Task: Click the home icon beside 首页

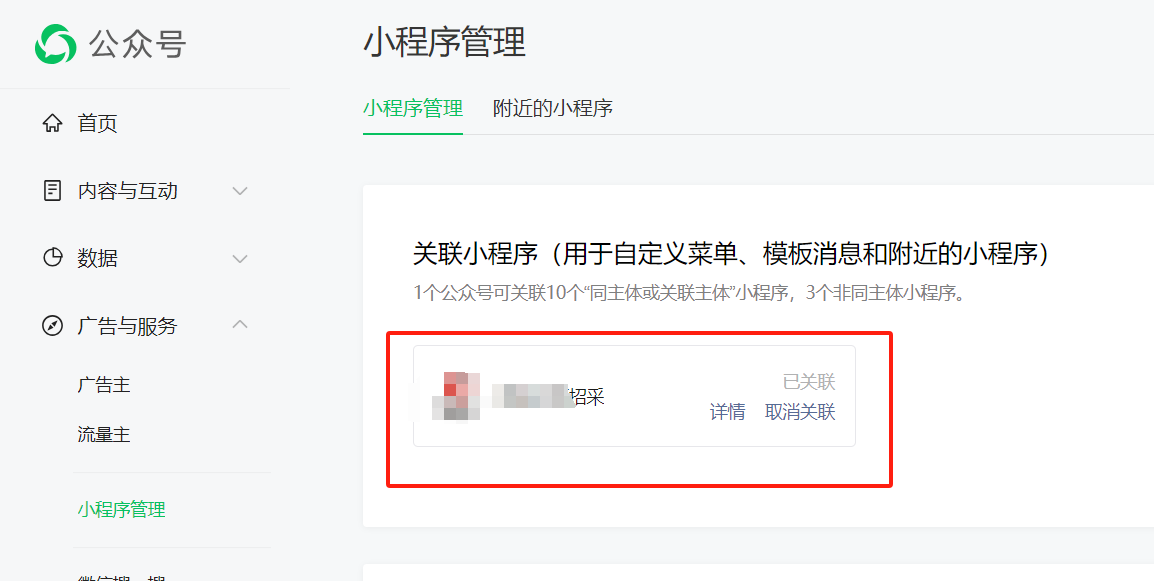Action: tap(52, 123)
